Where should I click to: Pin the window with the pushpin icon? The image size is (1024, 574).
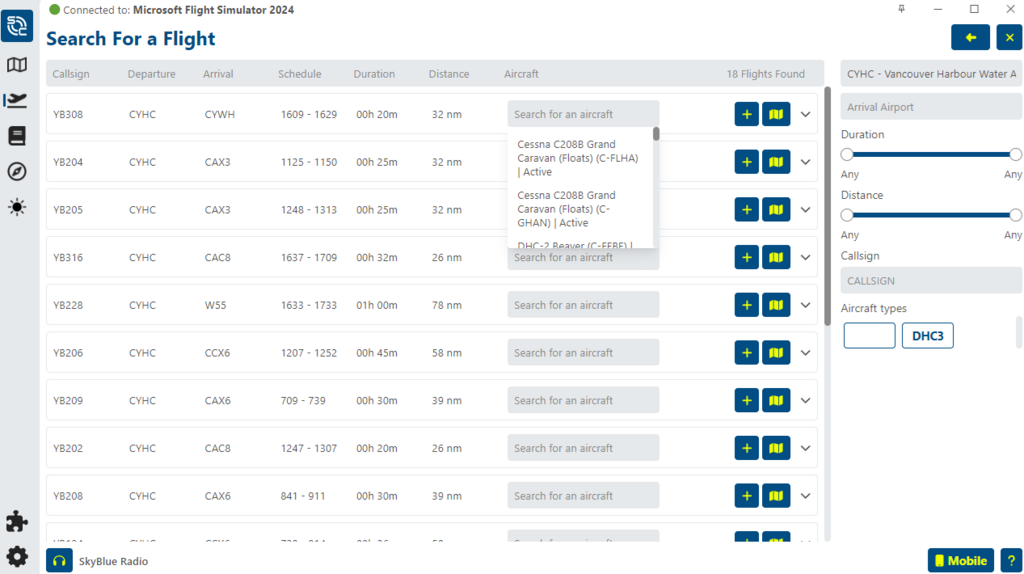point(902,9)
